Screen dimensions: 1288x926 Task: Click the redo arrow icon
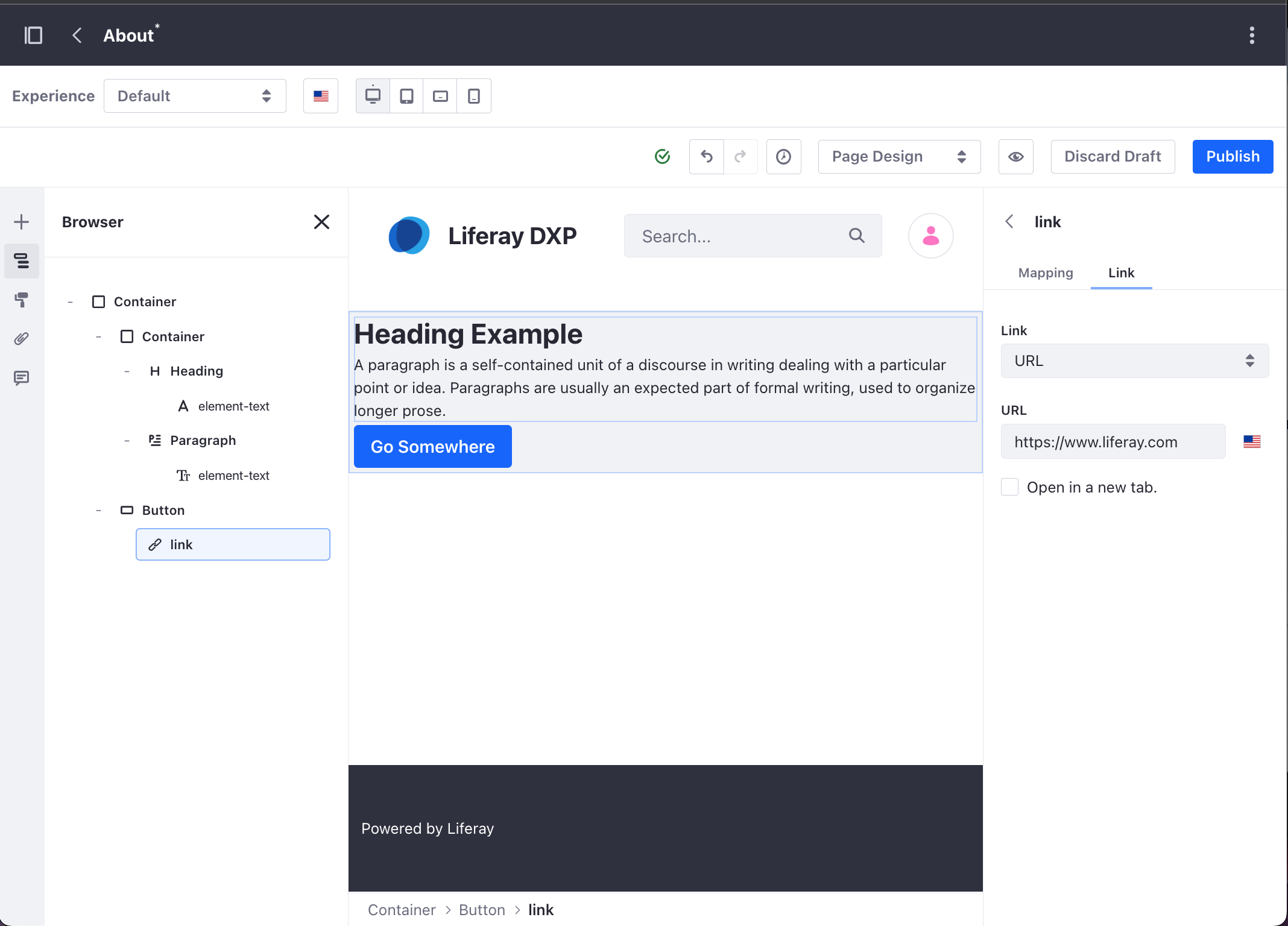[x=741, y=156]
